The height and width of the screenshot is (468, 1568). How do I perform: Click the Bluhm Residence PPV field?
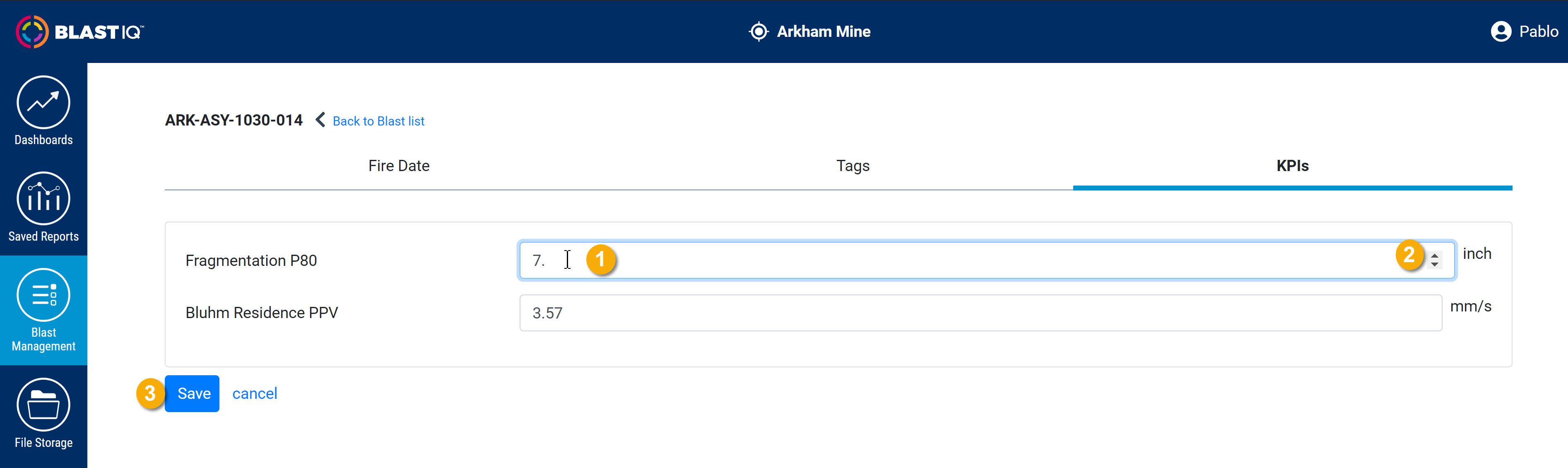point(980,313)
